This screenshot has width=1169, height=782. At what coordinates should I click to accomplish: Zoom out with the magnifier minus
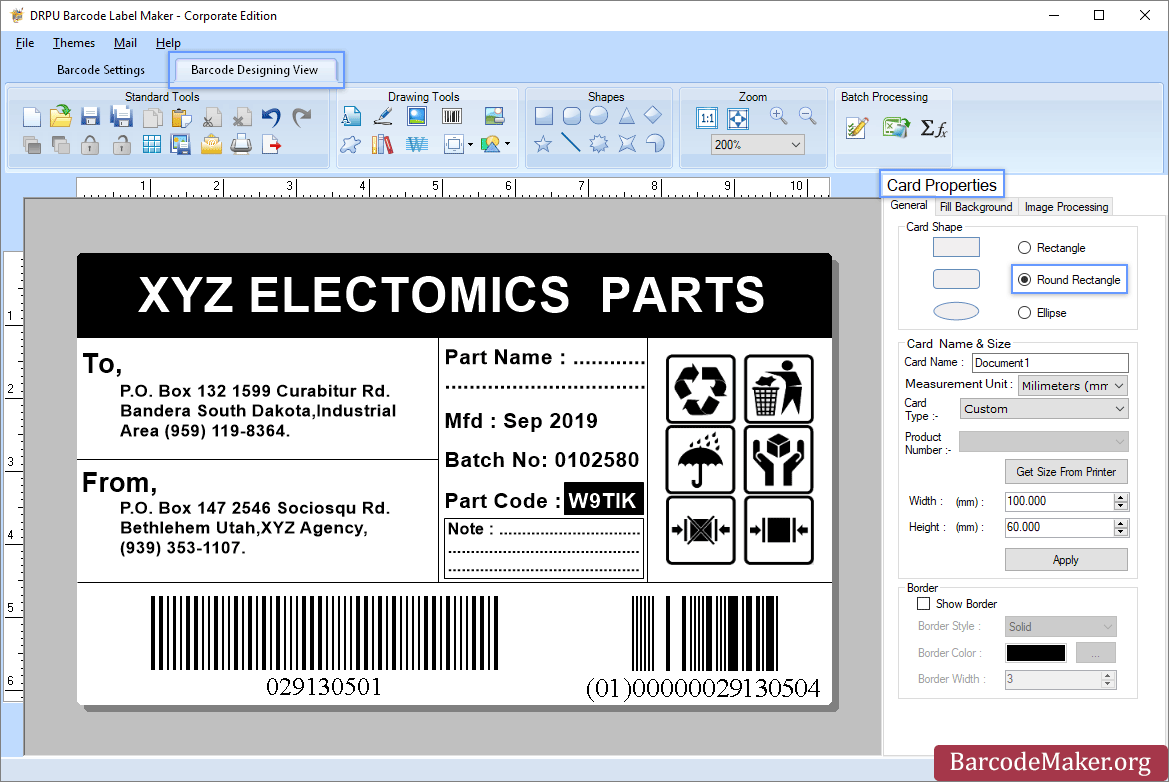click(x=807, y=116)
